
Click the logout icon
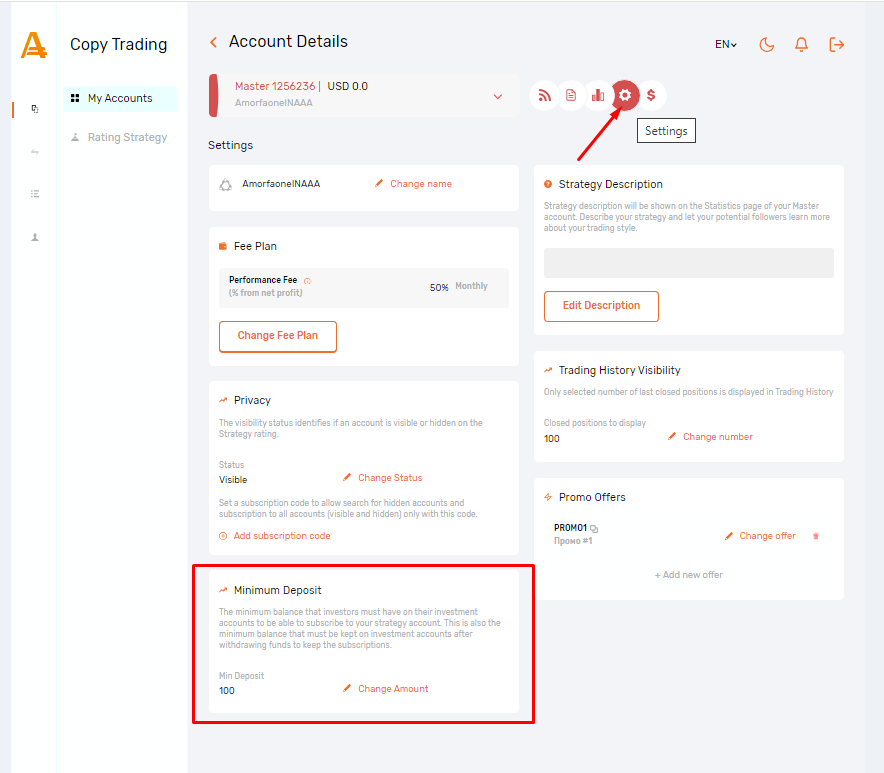click(837, 44)
